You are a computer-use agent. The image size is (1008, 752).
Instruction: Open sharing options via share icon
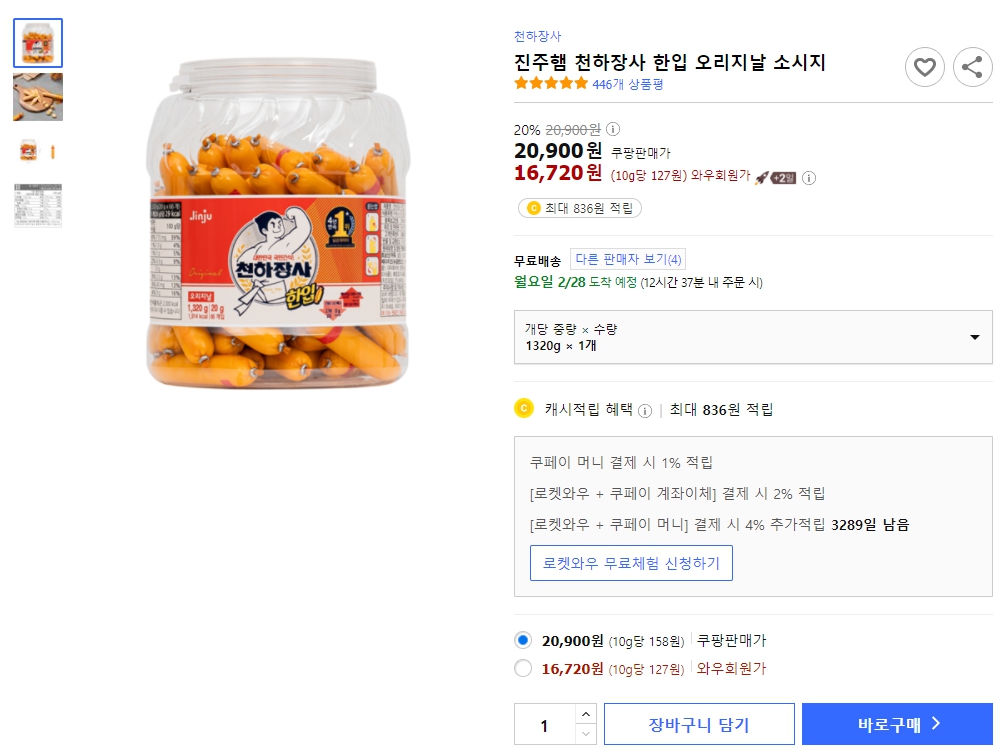972,67
